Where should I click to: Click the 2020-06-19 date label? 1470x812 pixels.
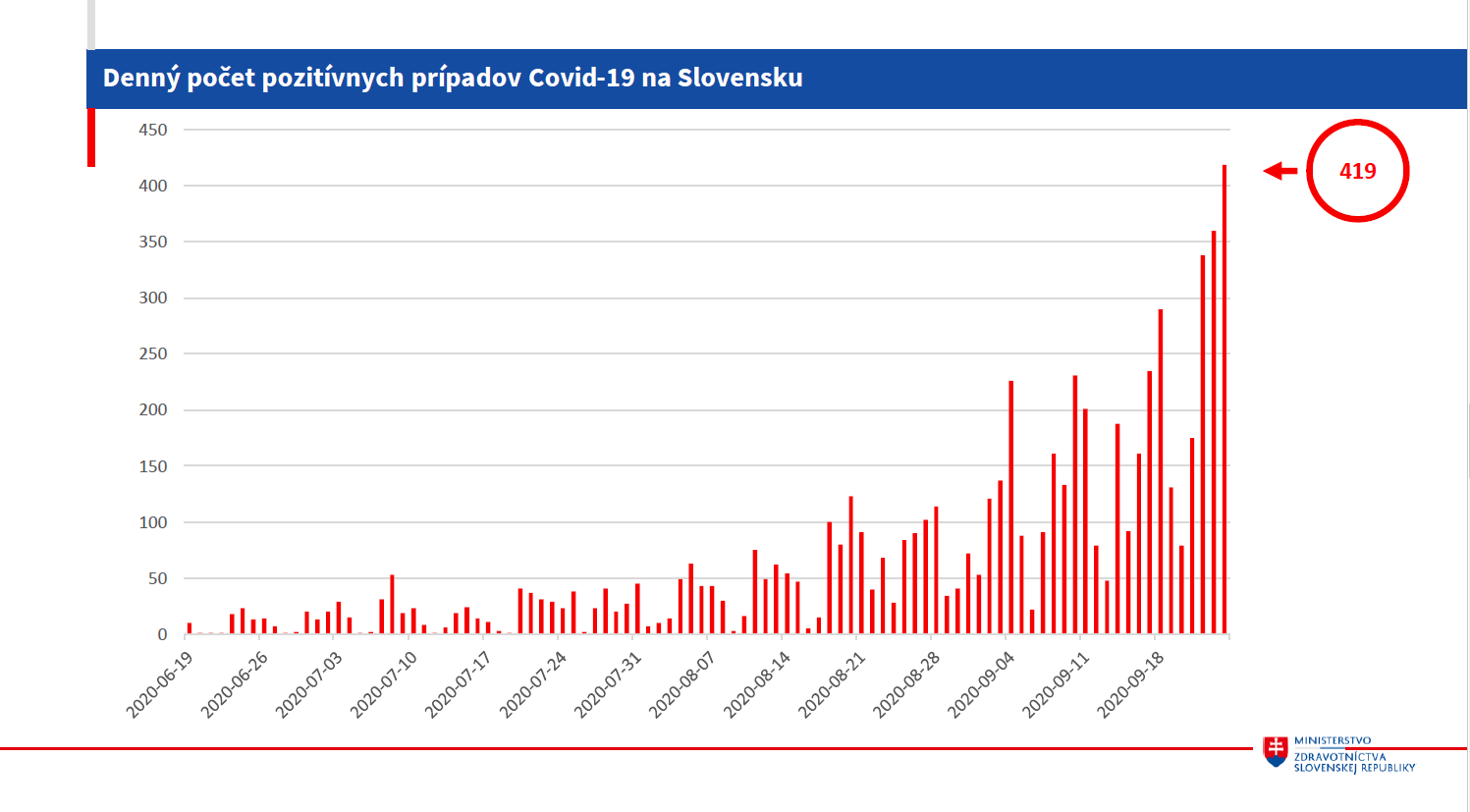click(159, 684)
